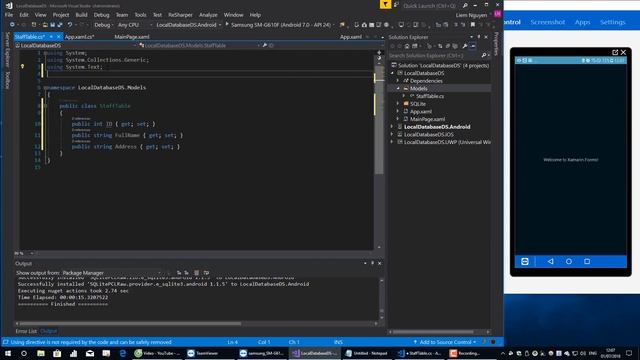Open the ReSharper menu

click(x=180, y=15)
